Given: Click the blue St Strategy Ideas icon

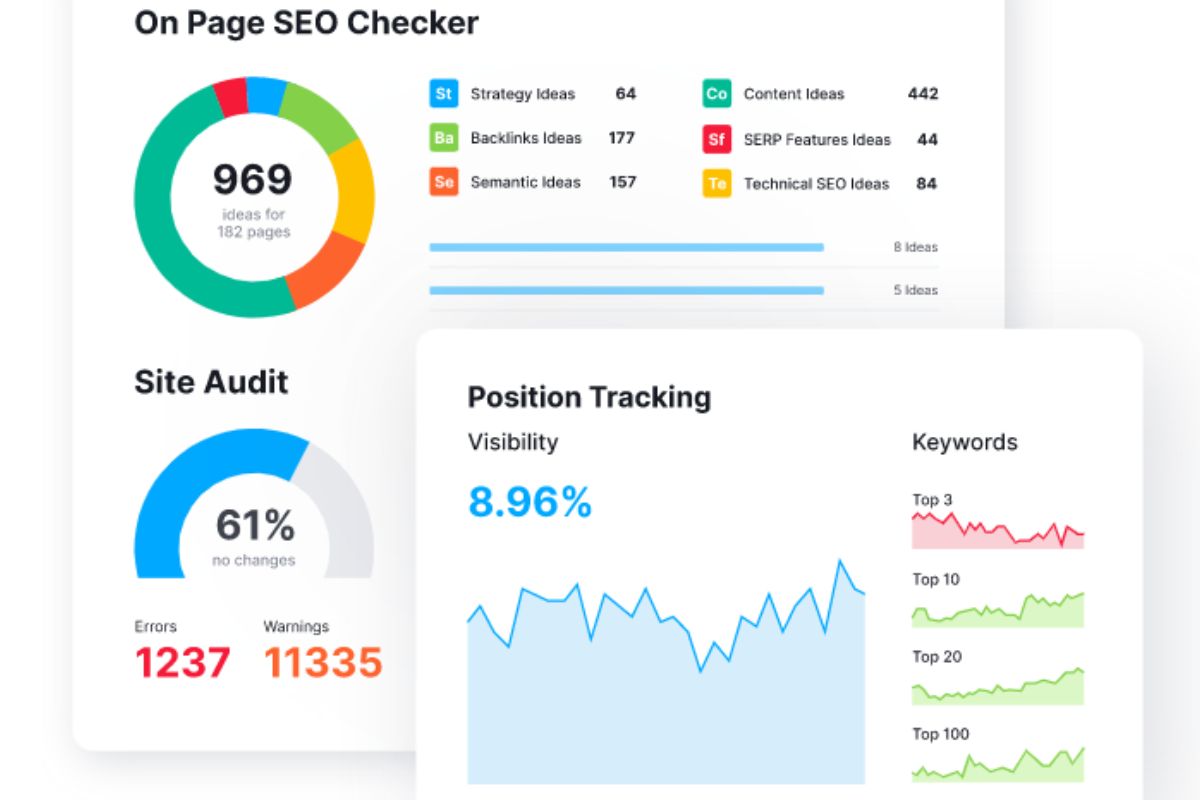Looking at the screenshot, I should 444,94.
